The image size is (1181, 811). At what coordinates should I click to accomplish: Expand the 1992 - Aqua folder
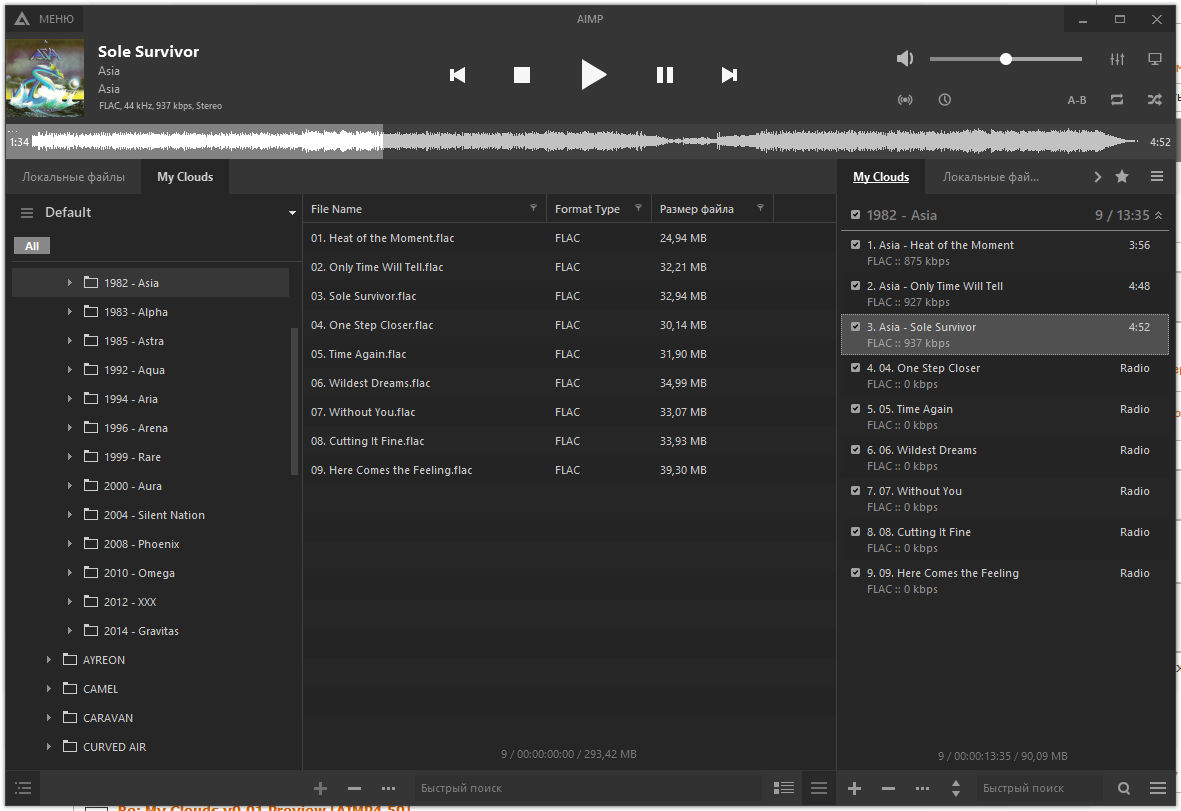(69, 370)
